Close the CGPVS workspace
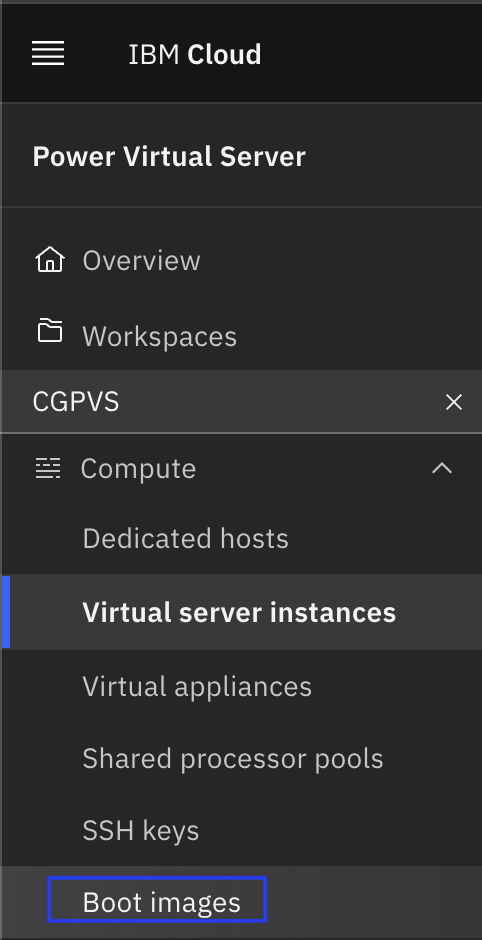This screenshot has height=940, width=482. point(454,402)
